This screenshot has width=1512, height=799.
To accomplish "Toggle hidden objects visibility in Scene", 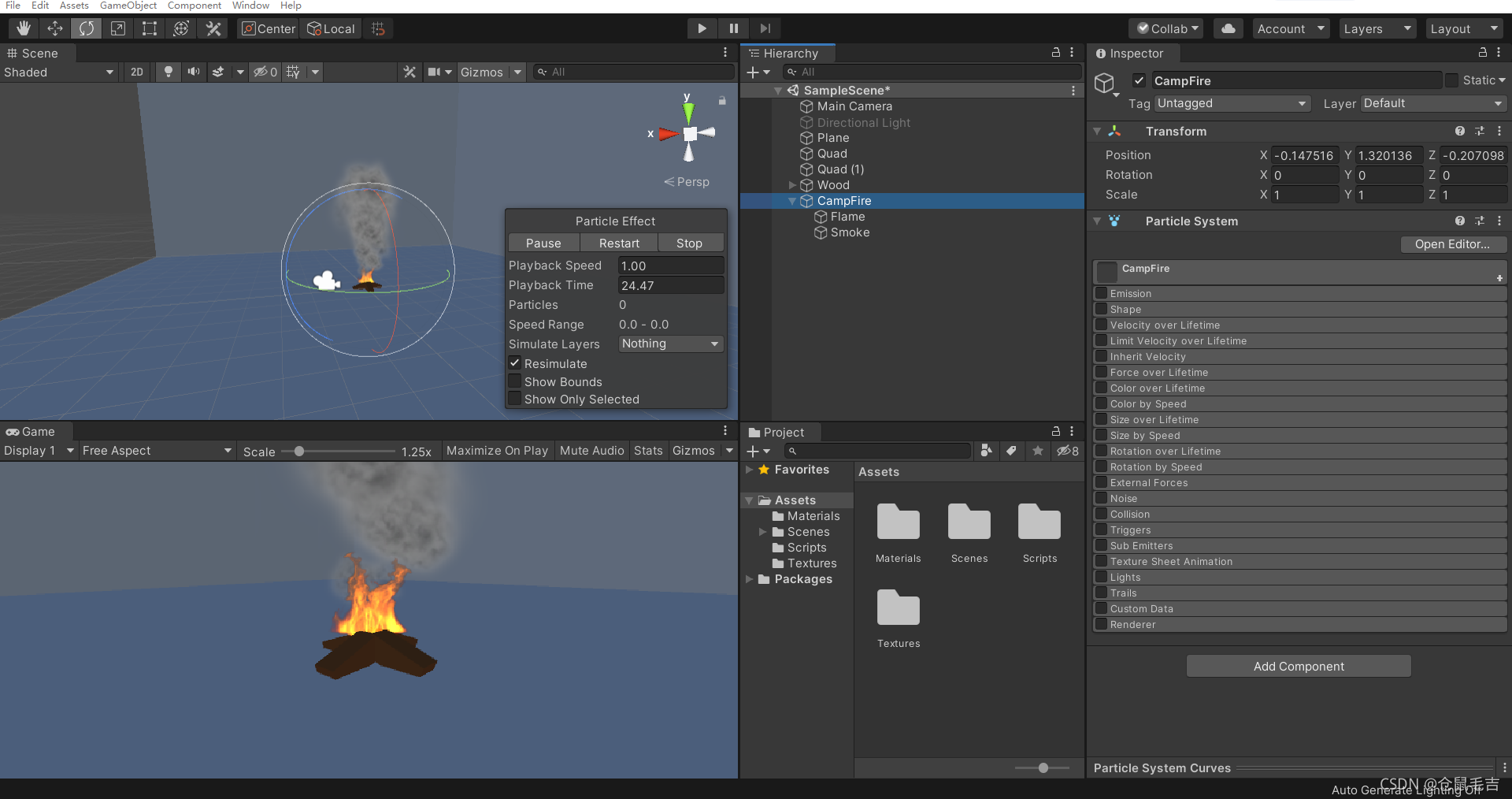I will point(265,72).
